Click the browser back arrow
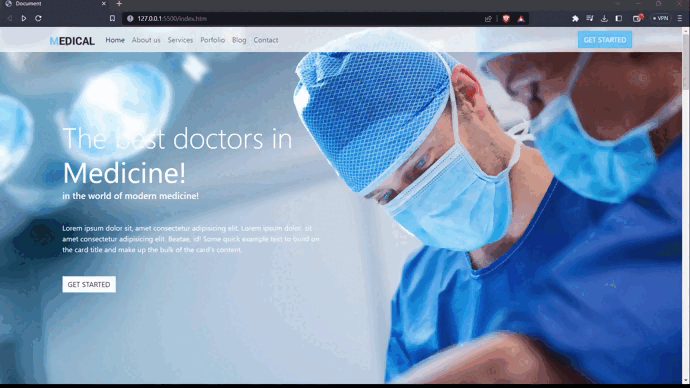 9,18
